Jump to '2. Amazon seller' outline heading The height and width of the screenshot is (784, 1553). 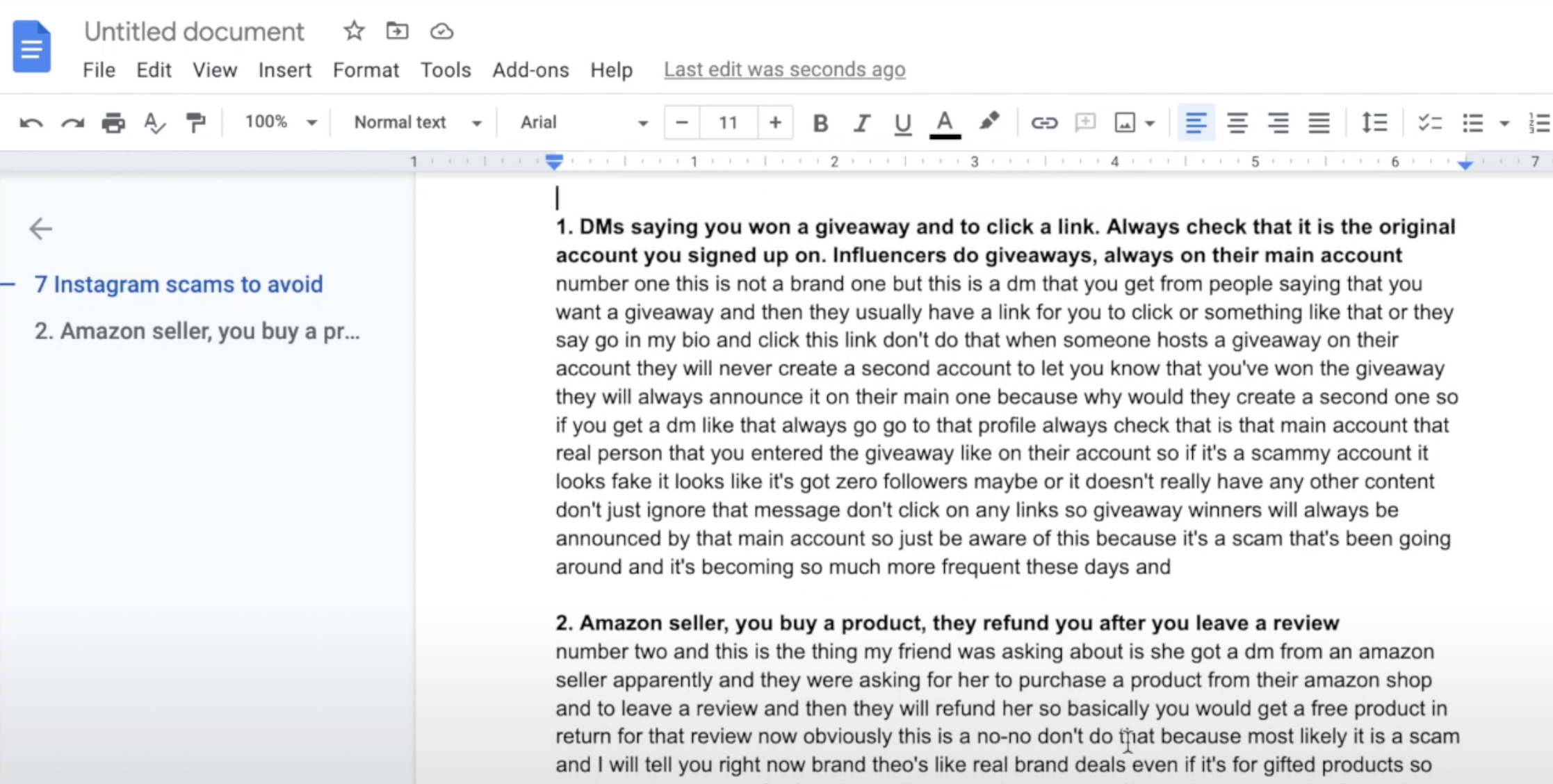click(197, 331)
